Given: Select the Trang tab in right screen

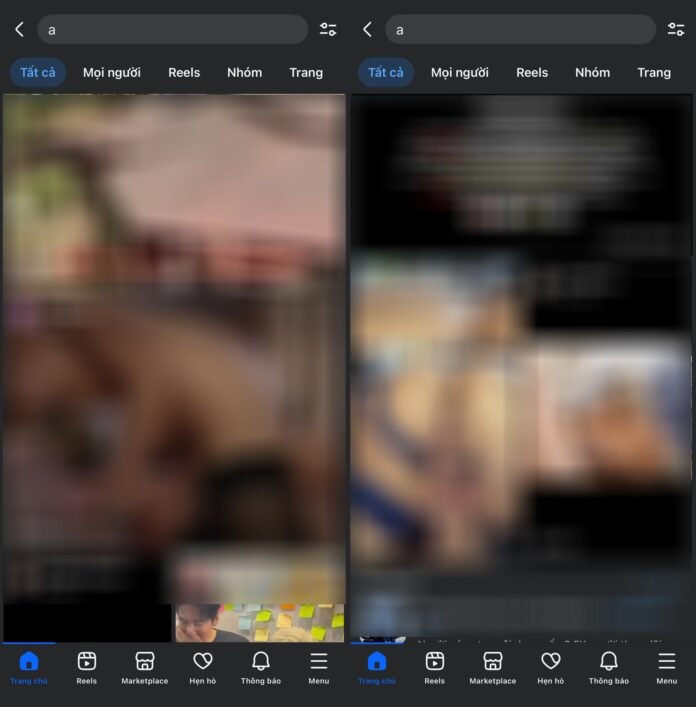Looking at the screenshot, I should 654,72.
